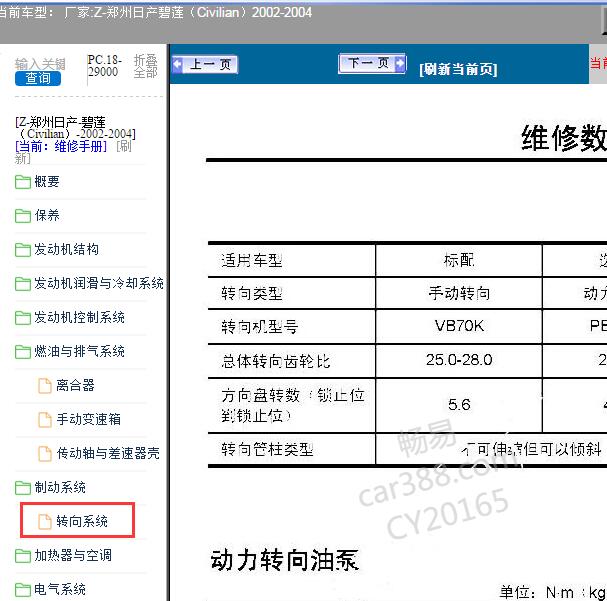This screenshot has width=607, height=601.
Task: Click the 手动转向 table cell
Action: tap(459, 293)
